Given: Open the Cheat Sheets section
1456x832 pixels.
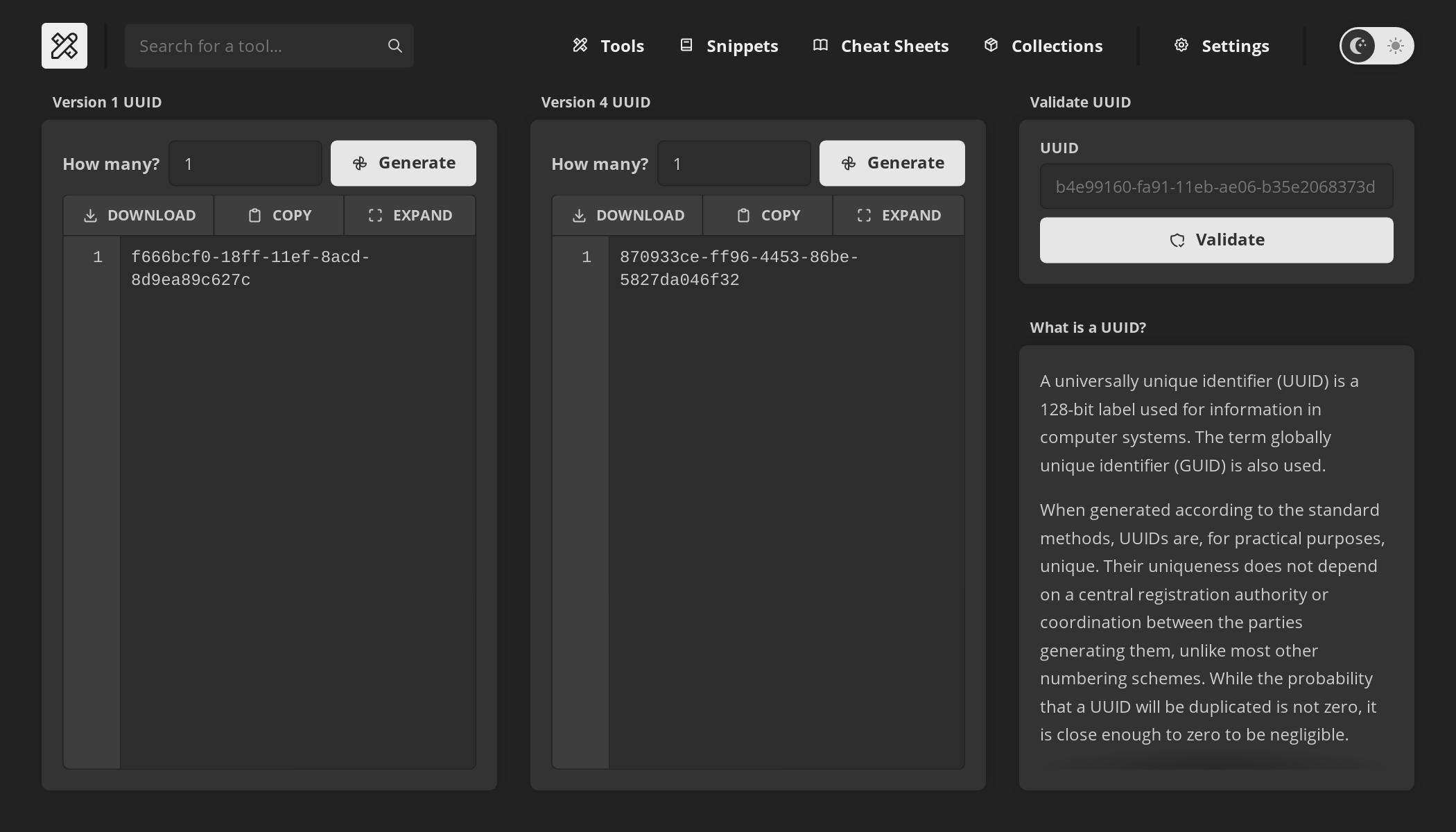Looking at the screenshot, I should [880, 46].
